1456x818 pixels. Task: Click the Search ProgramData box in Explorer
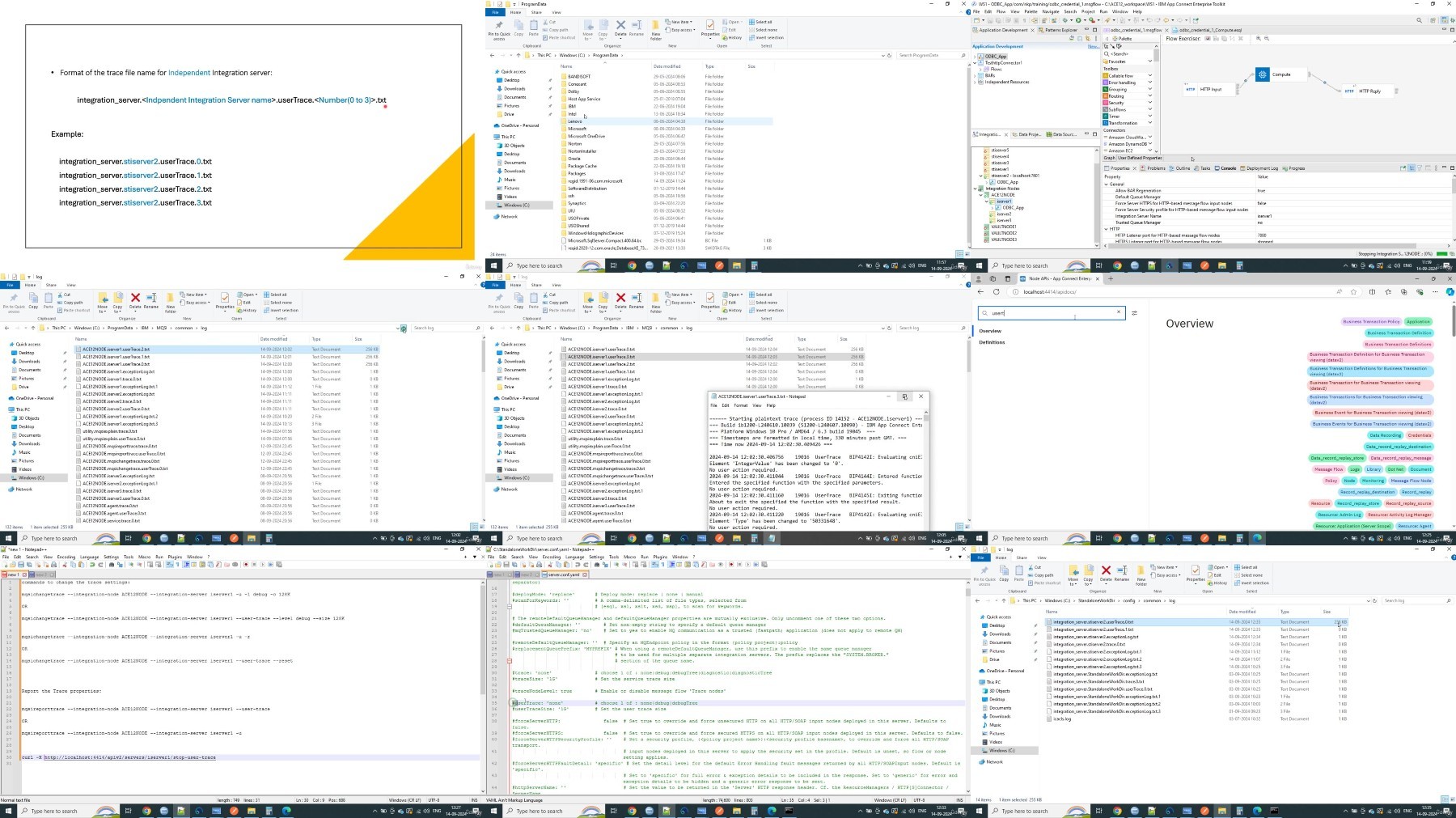tap(931, 55)
